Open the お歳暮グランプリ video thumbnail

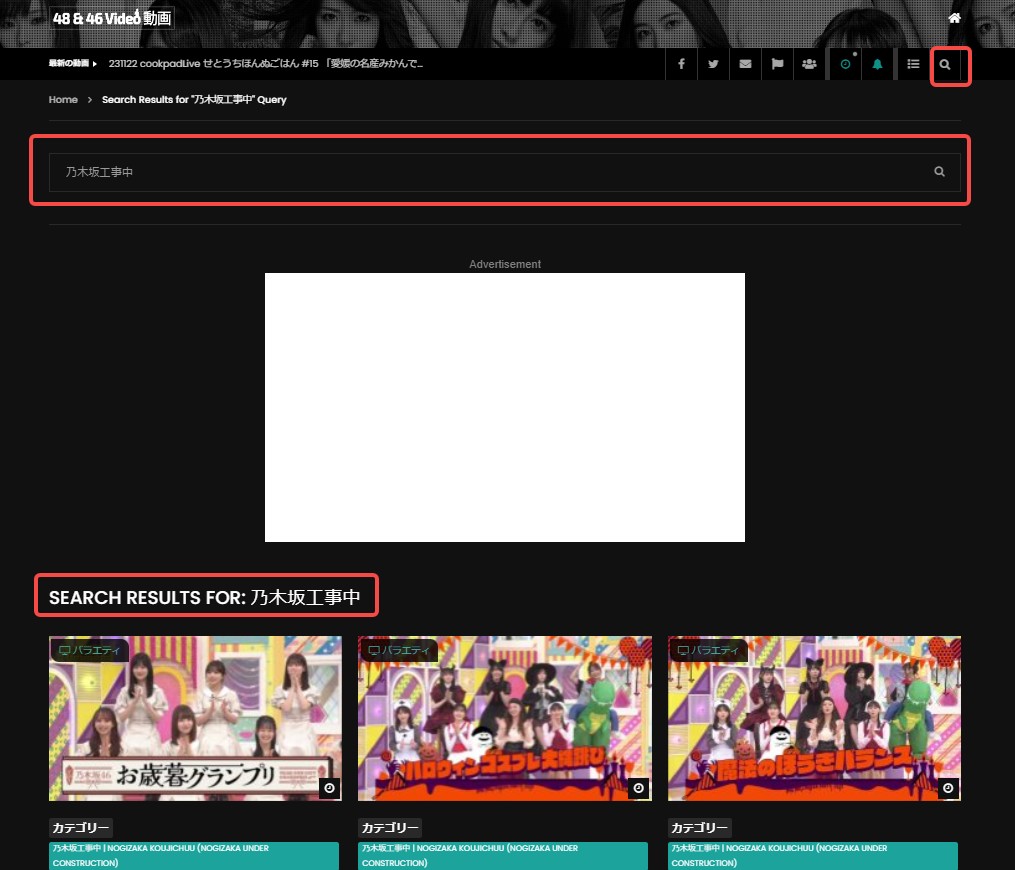(x=195, y=718)
